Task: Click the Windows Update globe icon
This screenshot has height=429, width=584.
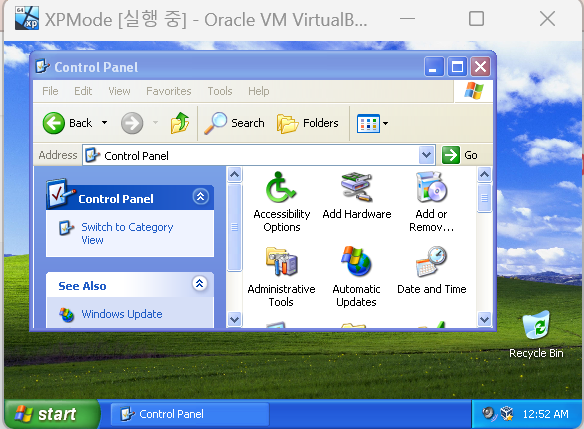Action: pyautogui.click(x=66, y=315)
